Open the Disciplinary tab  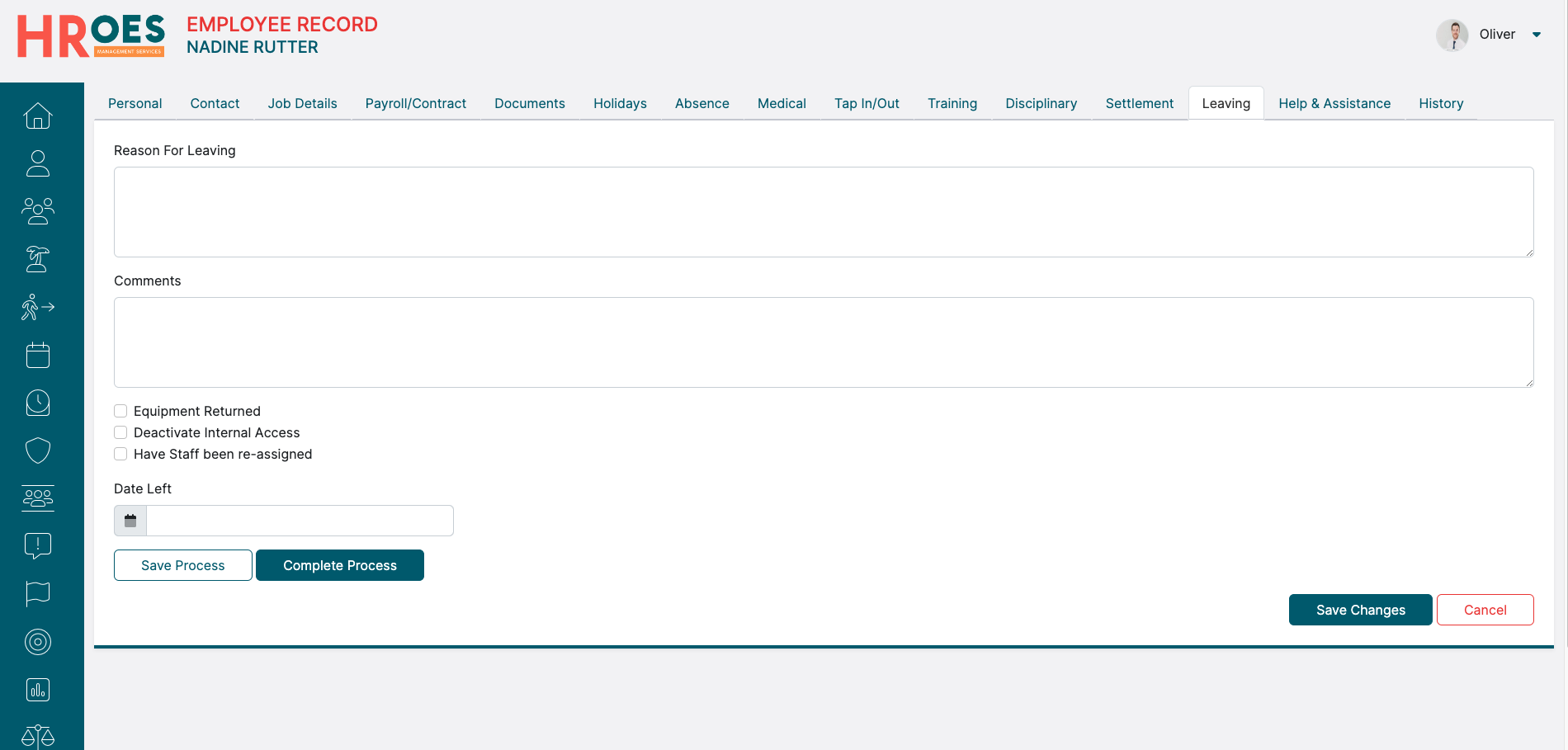pos(1041,104)
